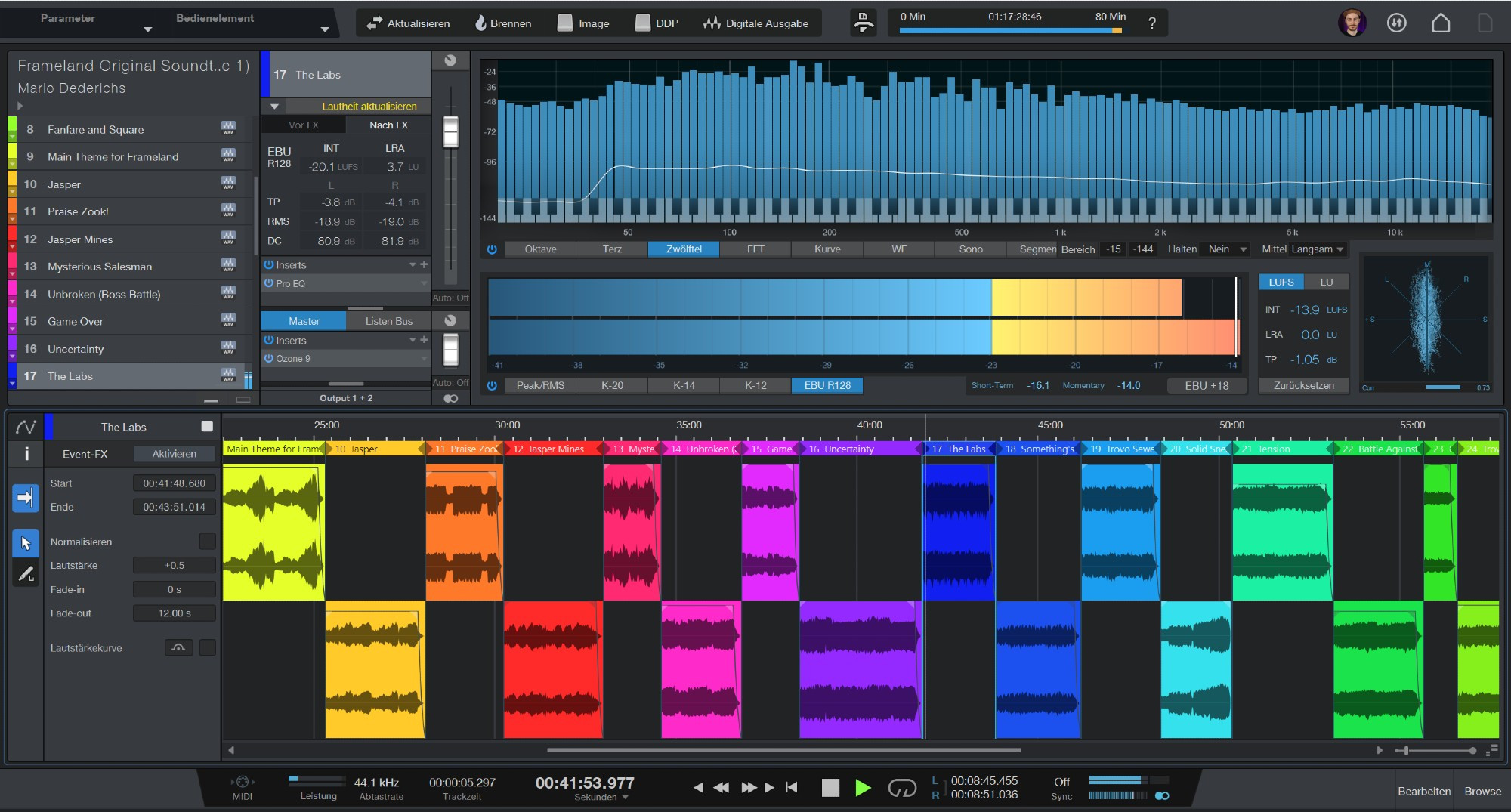Click the EBU +18 button
Viewport: 1511px width, 812px height.
coord(1207,385)
